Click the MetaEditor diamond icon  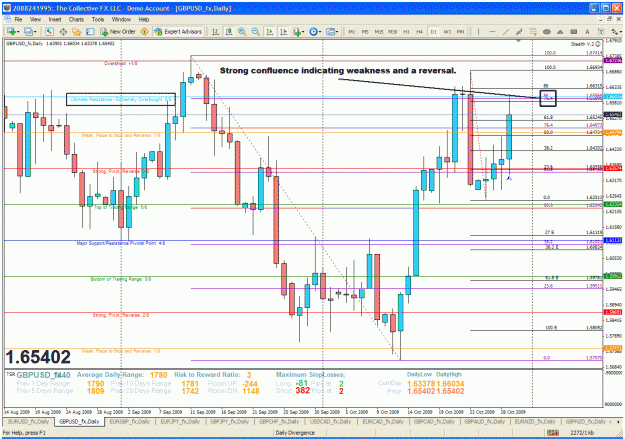(144, 31)
